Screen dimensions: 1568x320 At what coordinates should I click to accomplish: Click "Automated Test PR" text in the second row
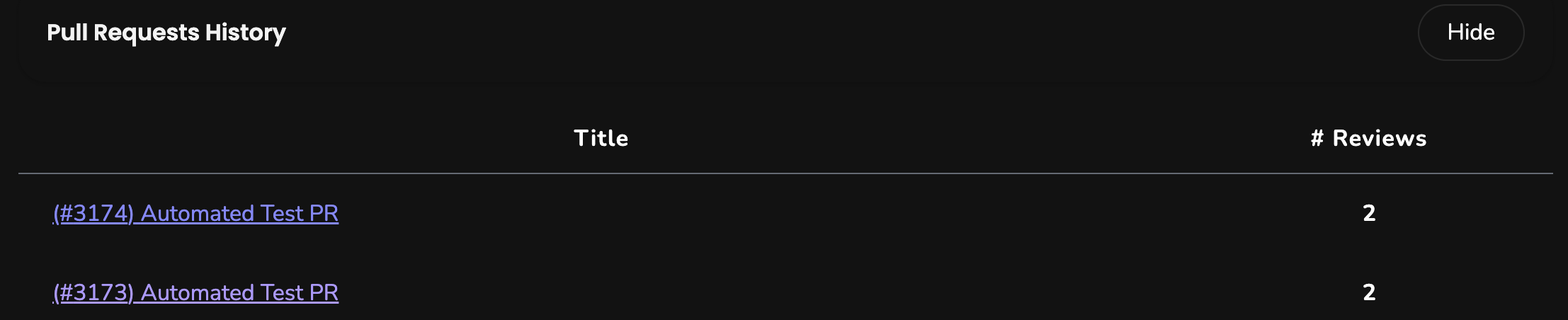click(239, 292)
